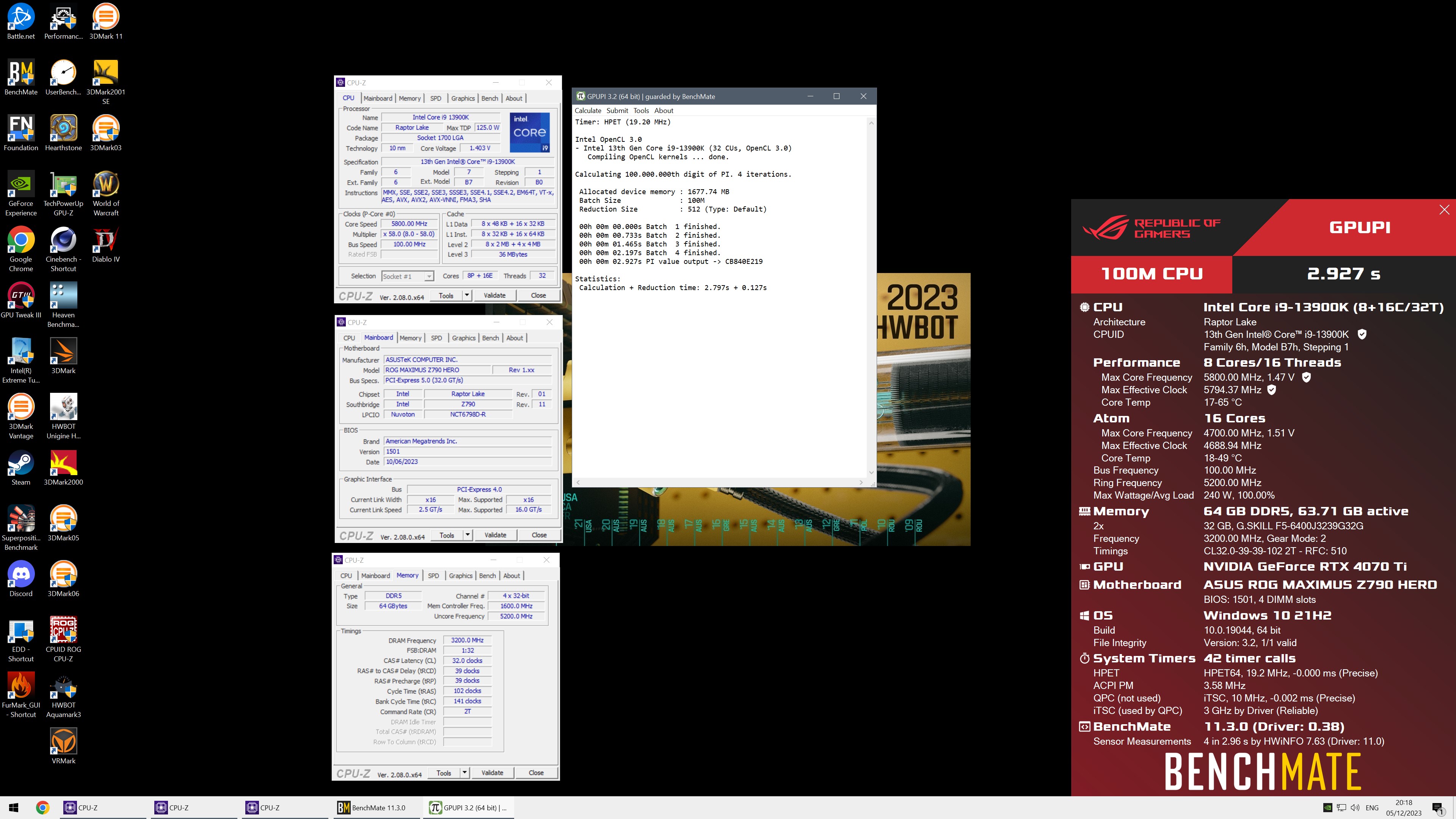Open Diablo IV desktop icon
Screen dimensions: 1456x819
tap(106, 244)
